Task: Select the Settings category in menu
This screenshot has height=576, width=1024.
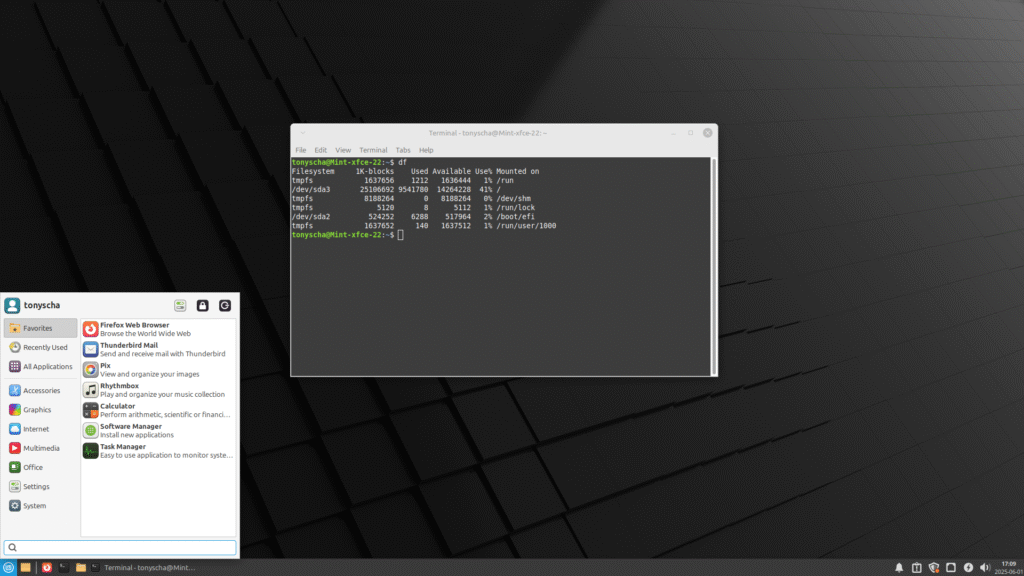Action: pos(40,487)
